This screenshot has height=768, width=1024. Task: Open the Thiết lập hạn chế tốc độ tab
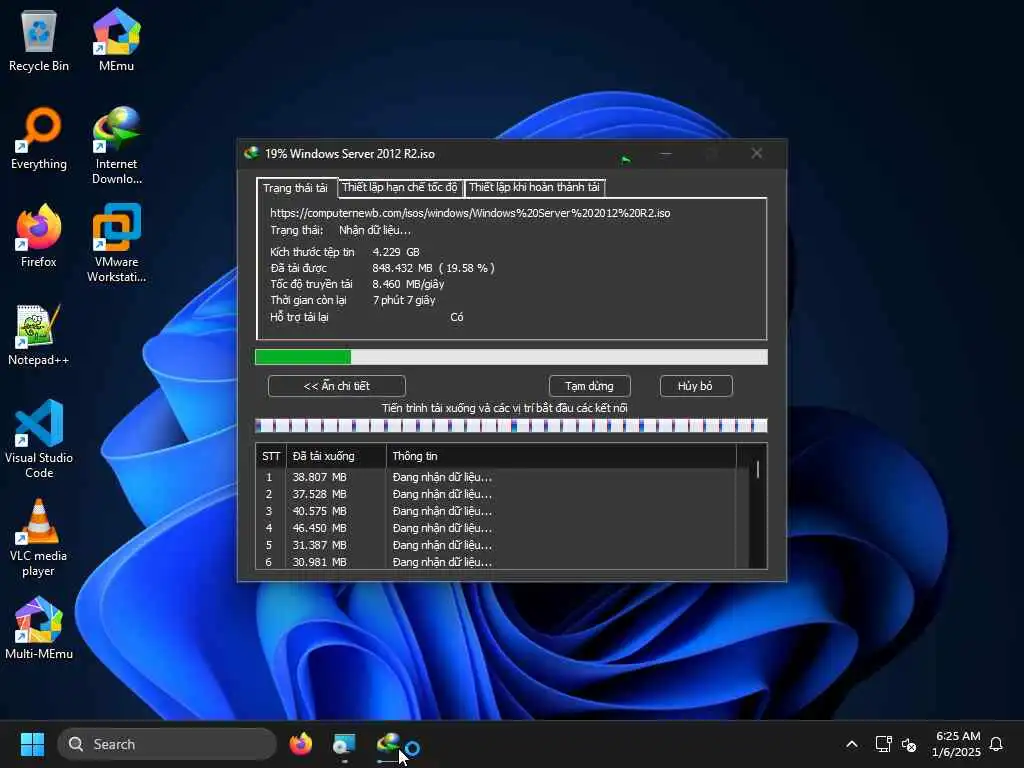(x=400, y=187)
